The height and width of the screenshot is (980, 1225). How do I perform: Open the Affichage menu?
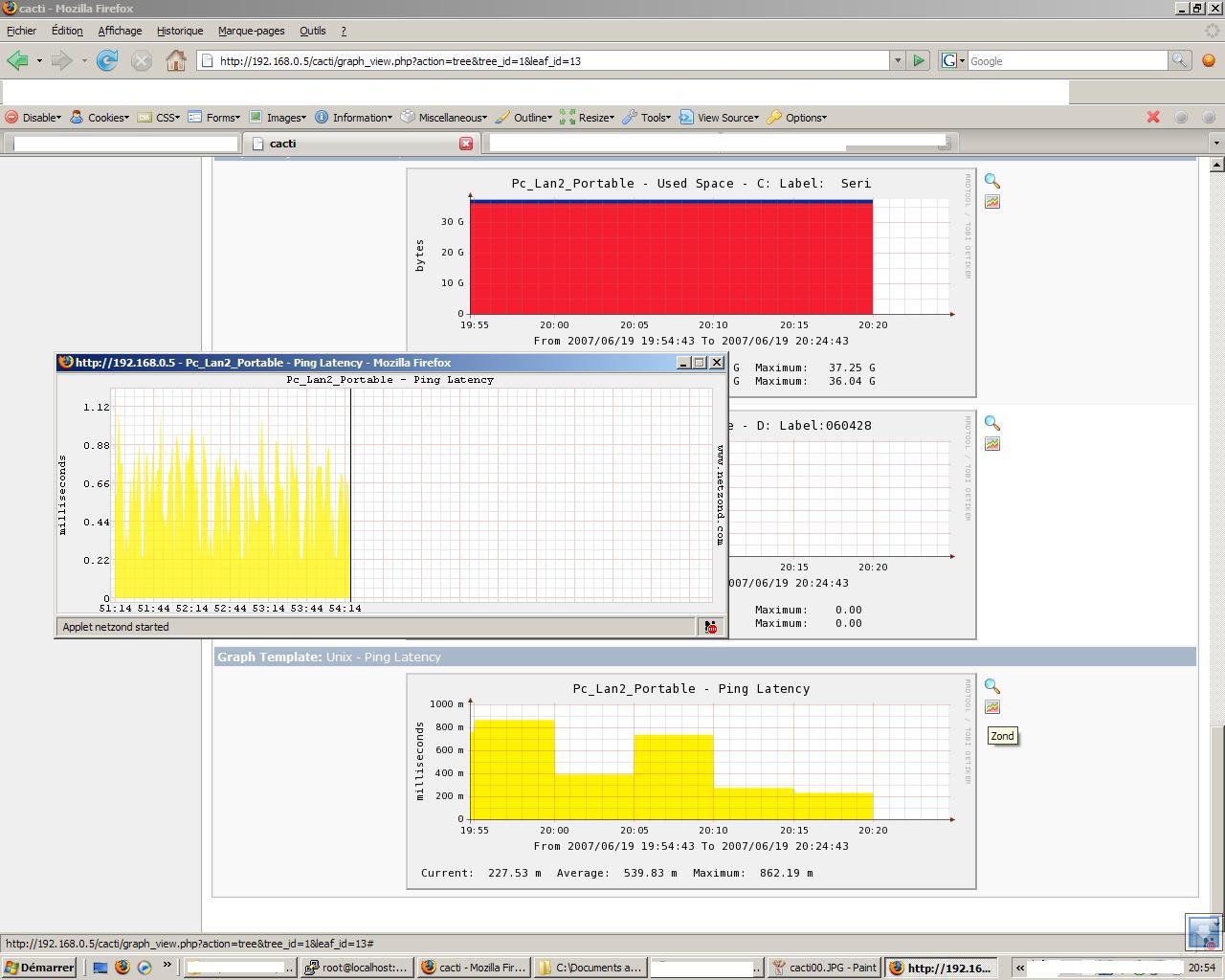(x=120, y=31)
